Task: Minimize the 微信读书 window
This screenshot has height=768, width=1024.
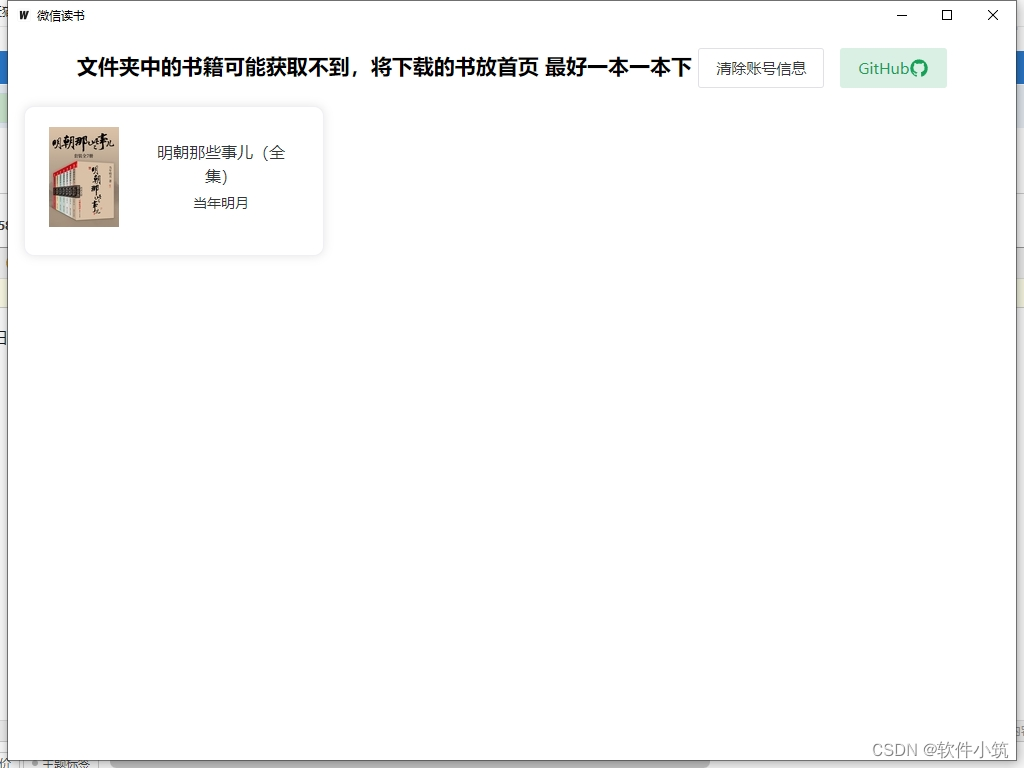Action: [x=902, y=15]
